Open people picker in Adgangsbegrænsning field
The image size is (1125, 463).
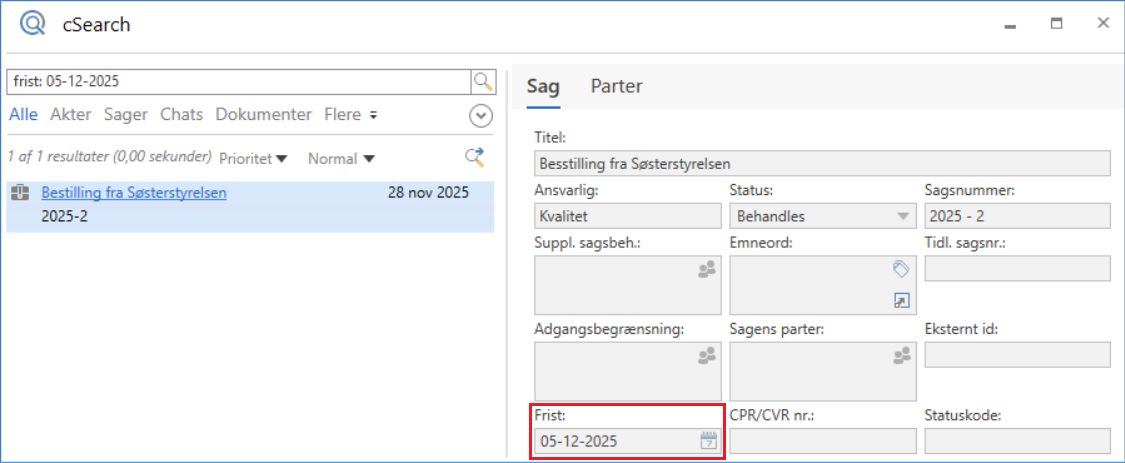coord(707,355)
